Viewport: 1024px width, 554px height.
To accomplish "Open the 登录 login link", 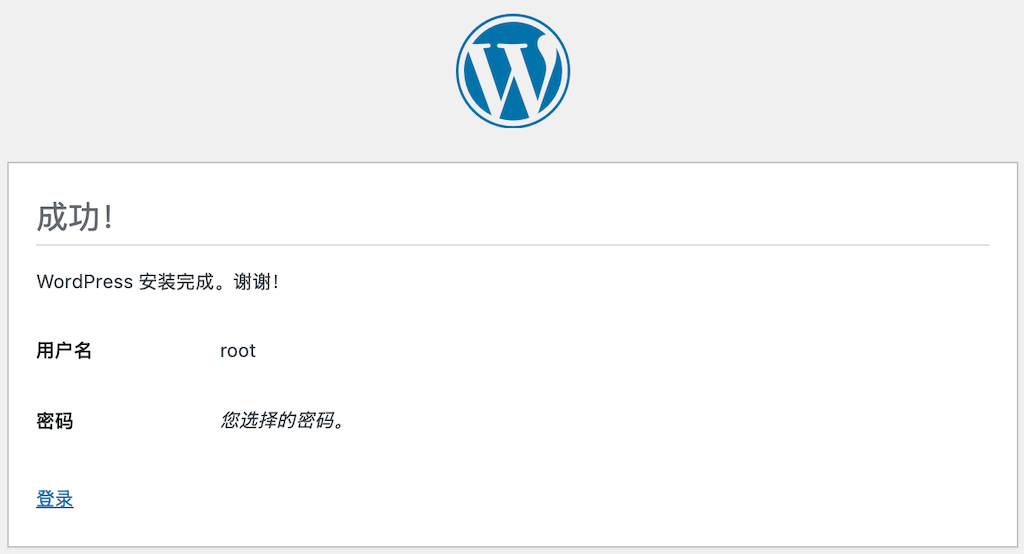I will (55, 499).
